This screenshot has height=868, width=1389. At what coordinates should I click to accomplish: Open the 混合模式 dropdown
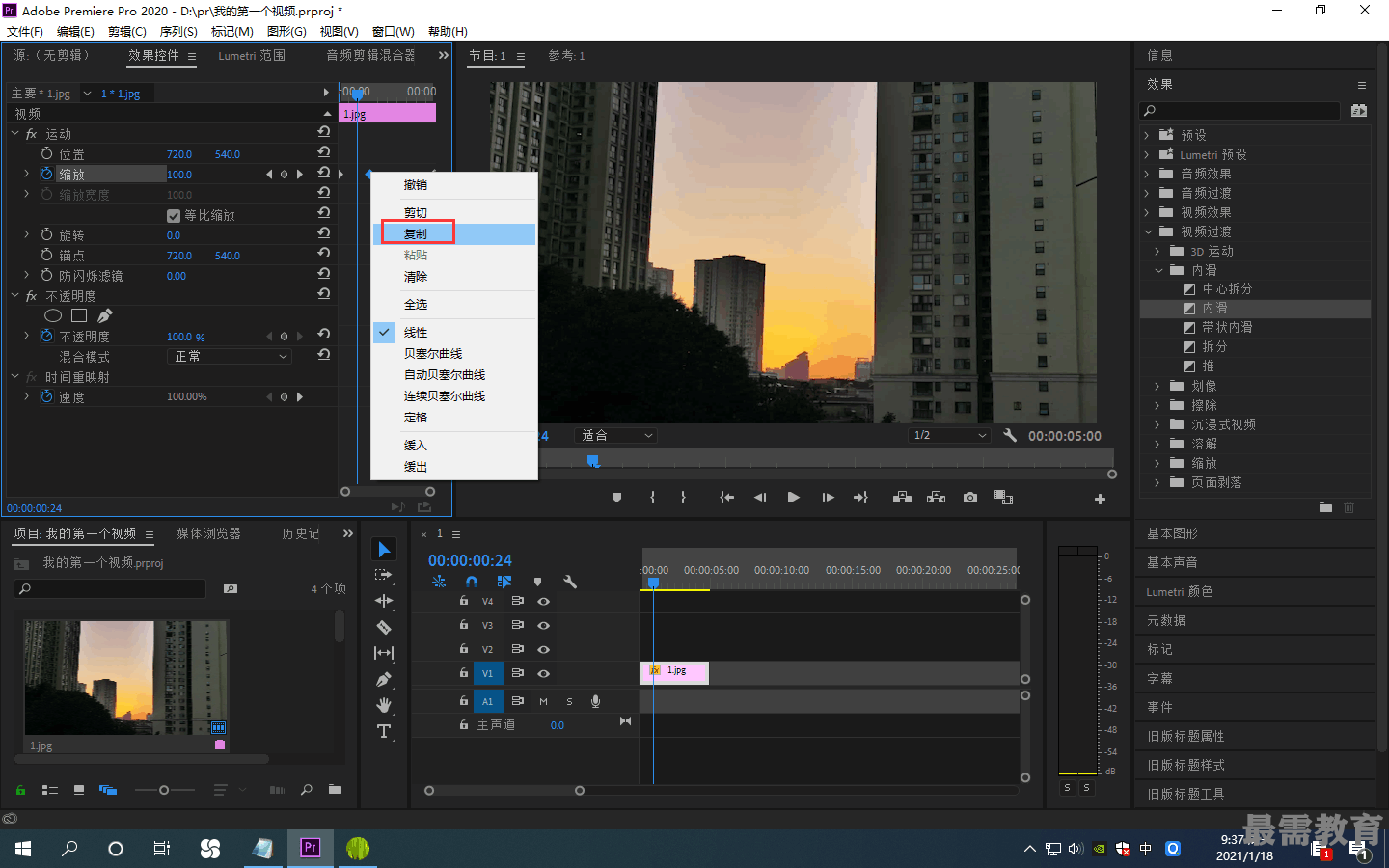[x=231, y=356]
